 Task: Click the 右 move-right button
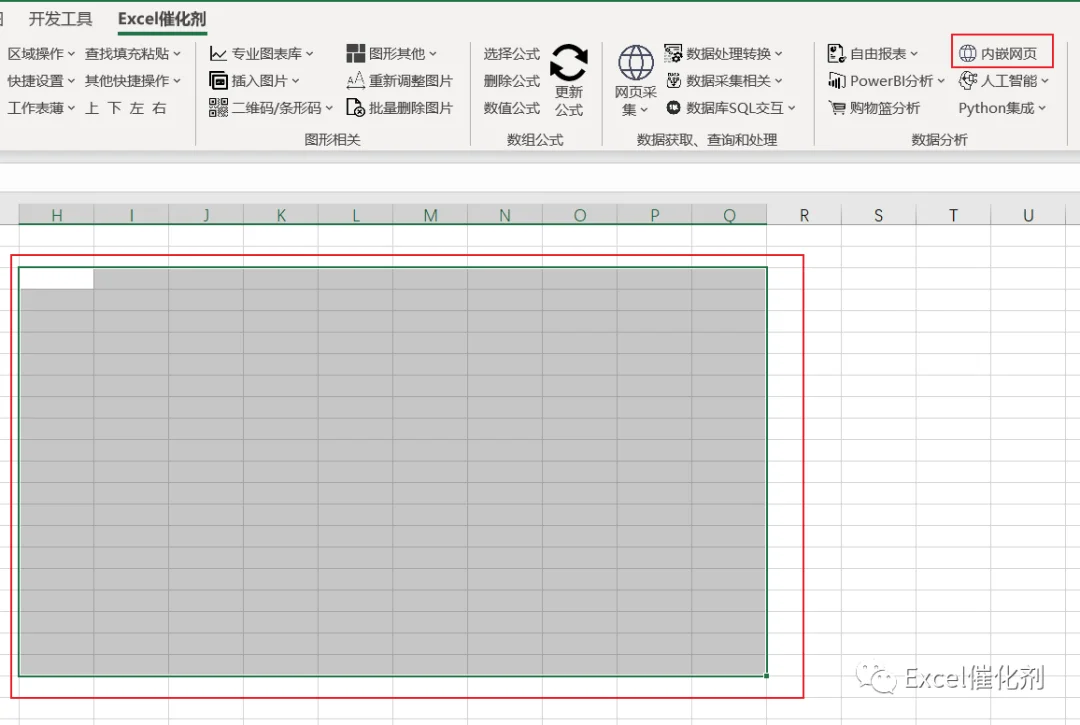point(160,108)
